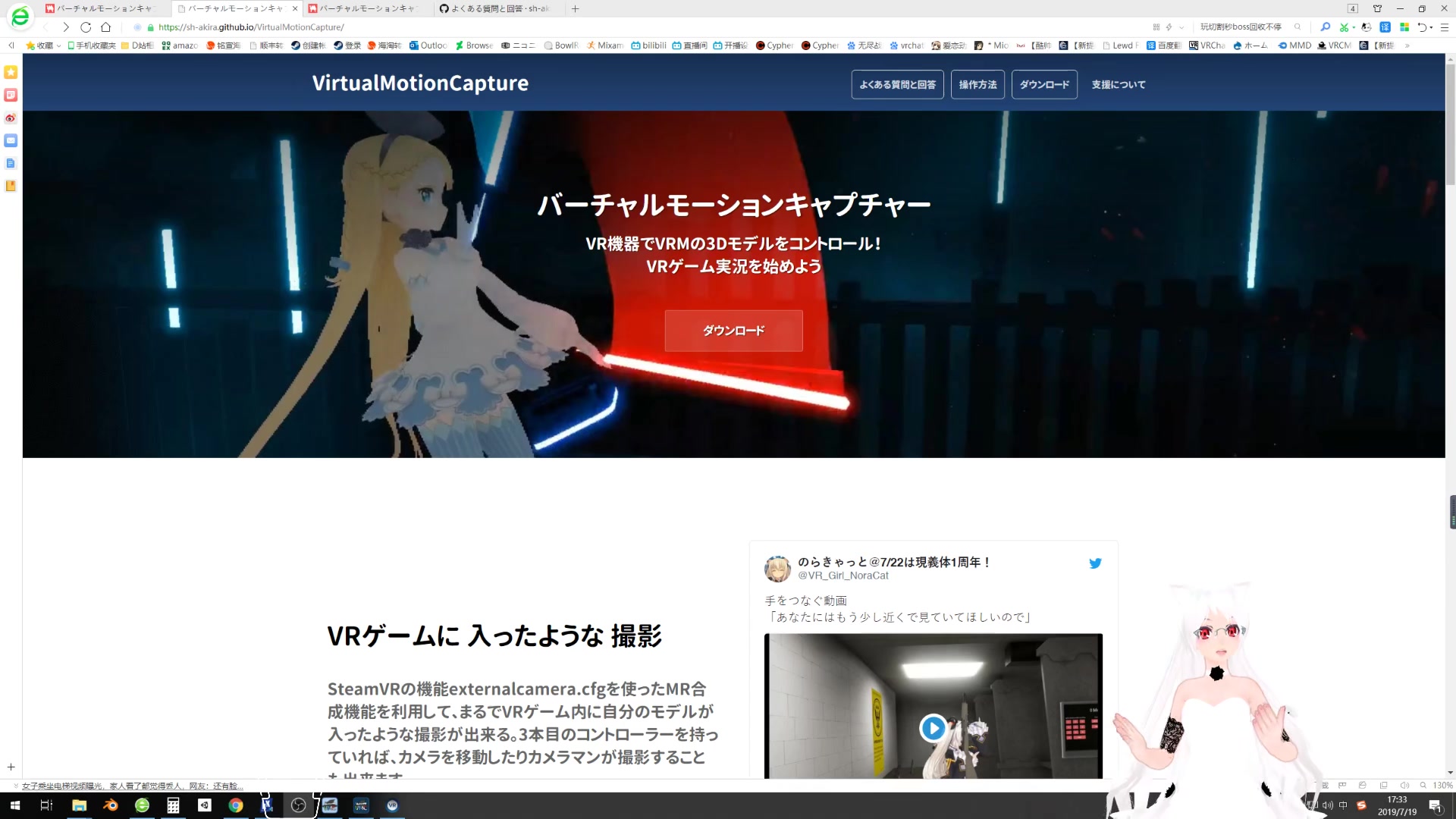Close the active browser tab
This screenshot has width=1456, height=819.
coord(295,8)
